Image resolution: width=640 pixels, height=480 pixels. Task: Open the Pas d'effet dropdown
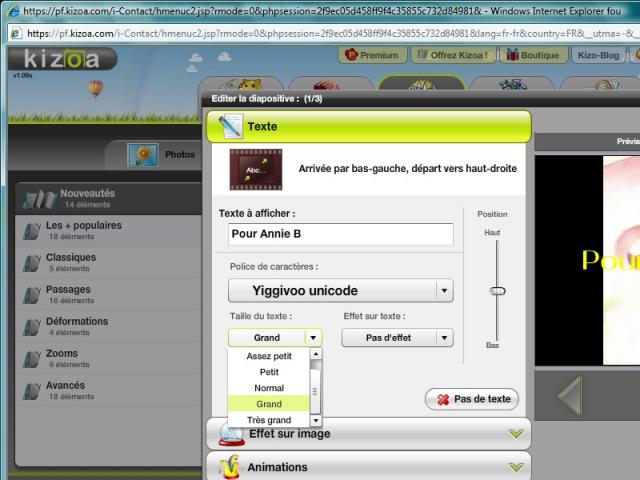[398, 338]
